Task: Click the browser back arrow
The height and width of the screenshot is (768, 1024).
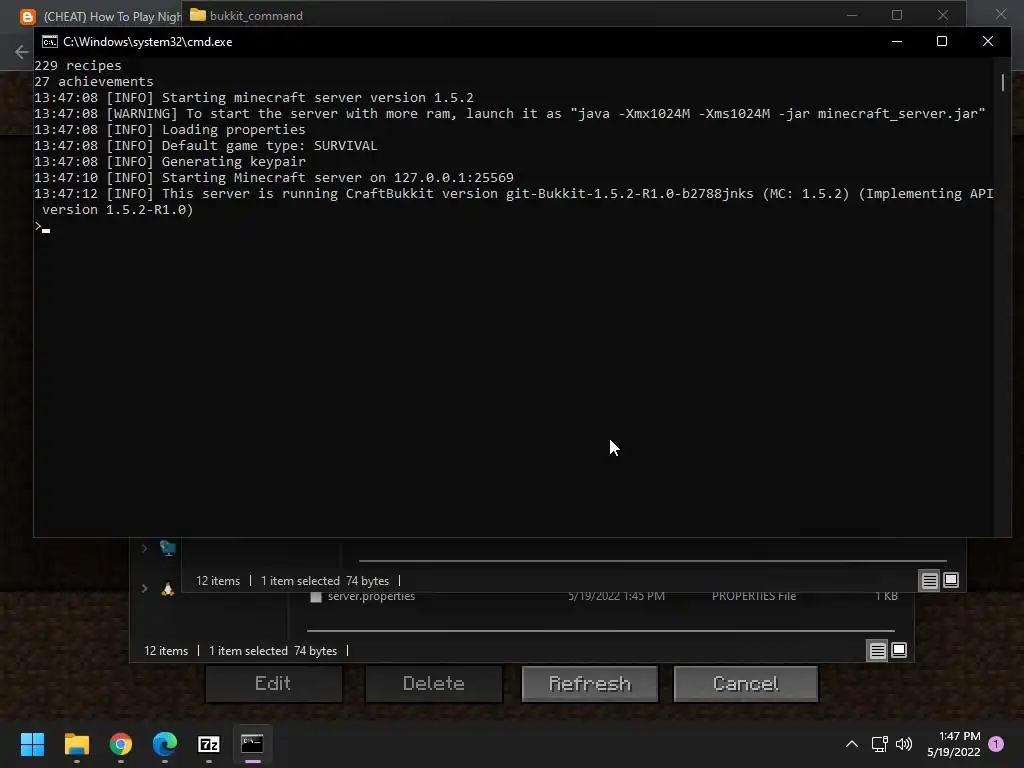Action: click(21, 52)
